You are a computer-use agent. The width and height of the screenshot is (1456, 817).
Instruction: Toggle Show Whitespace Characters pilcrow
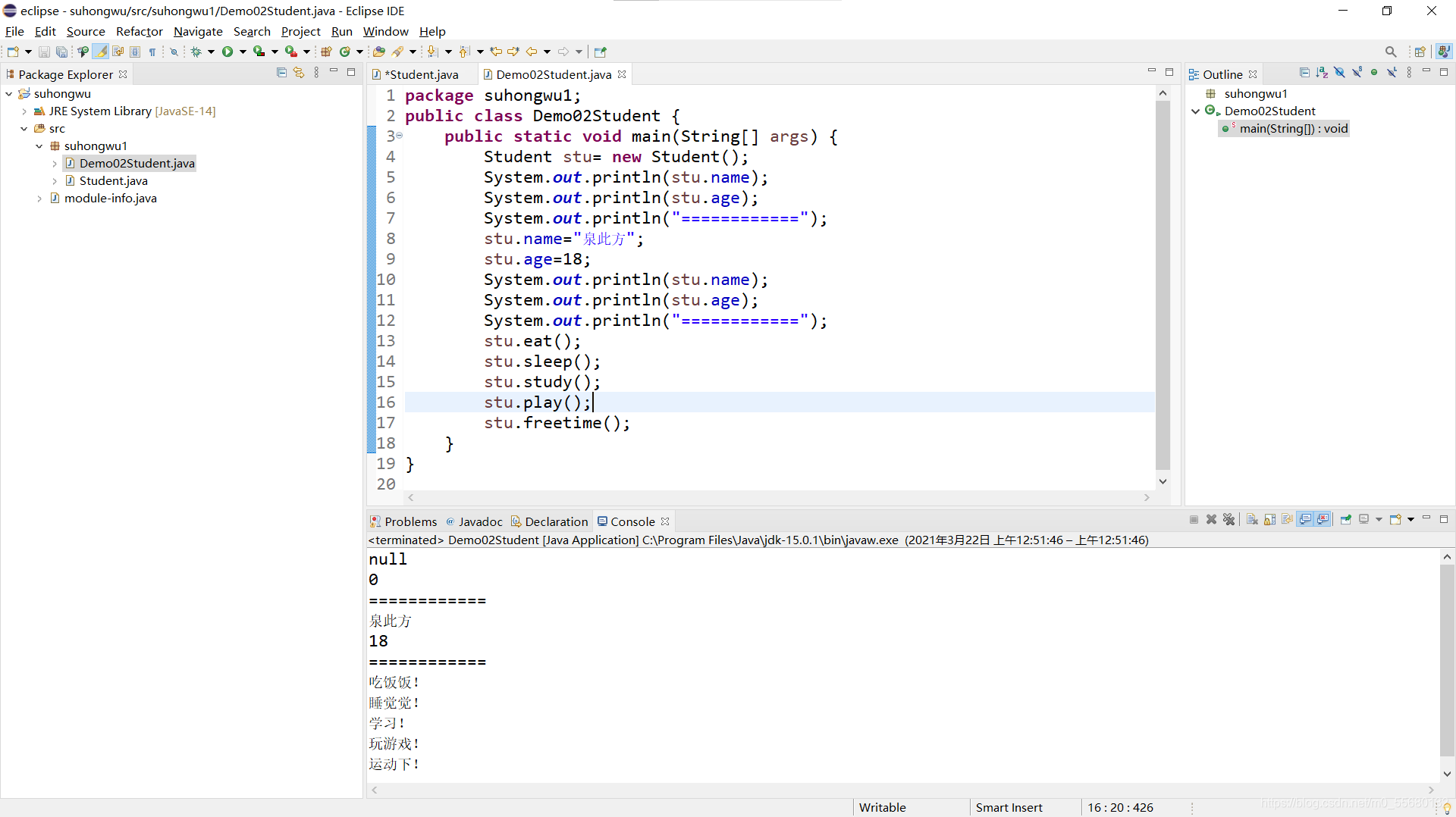tap(152, 52)
